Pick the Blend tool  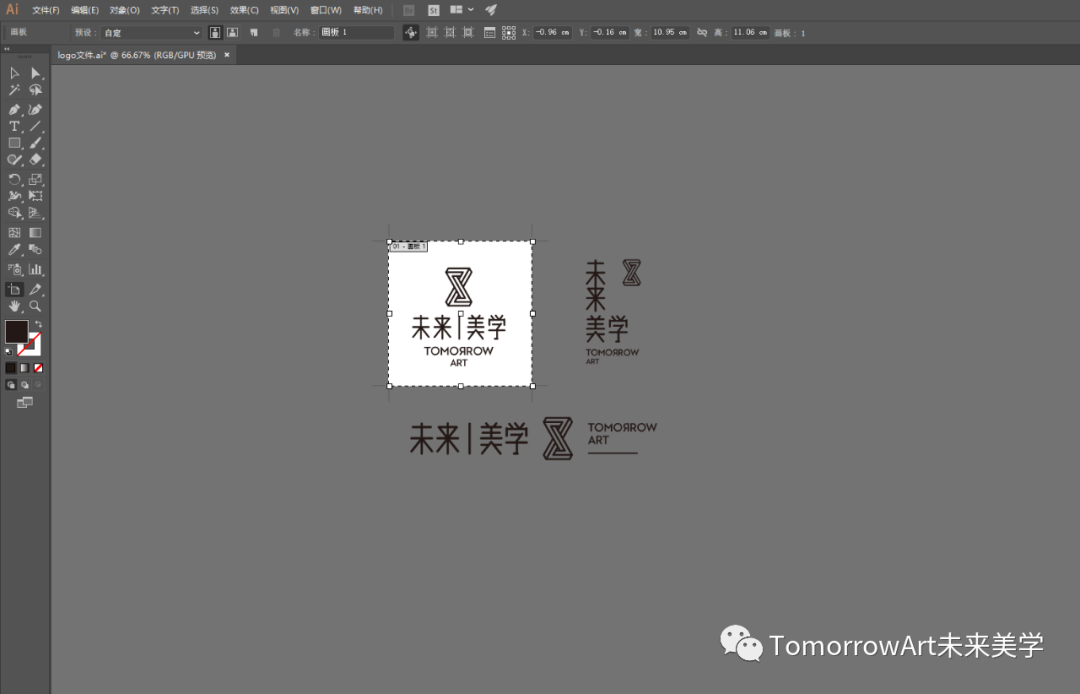(x=35, y=250)
